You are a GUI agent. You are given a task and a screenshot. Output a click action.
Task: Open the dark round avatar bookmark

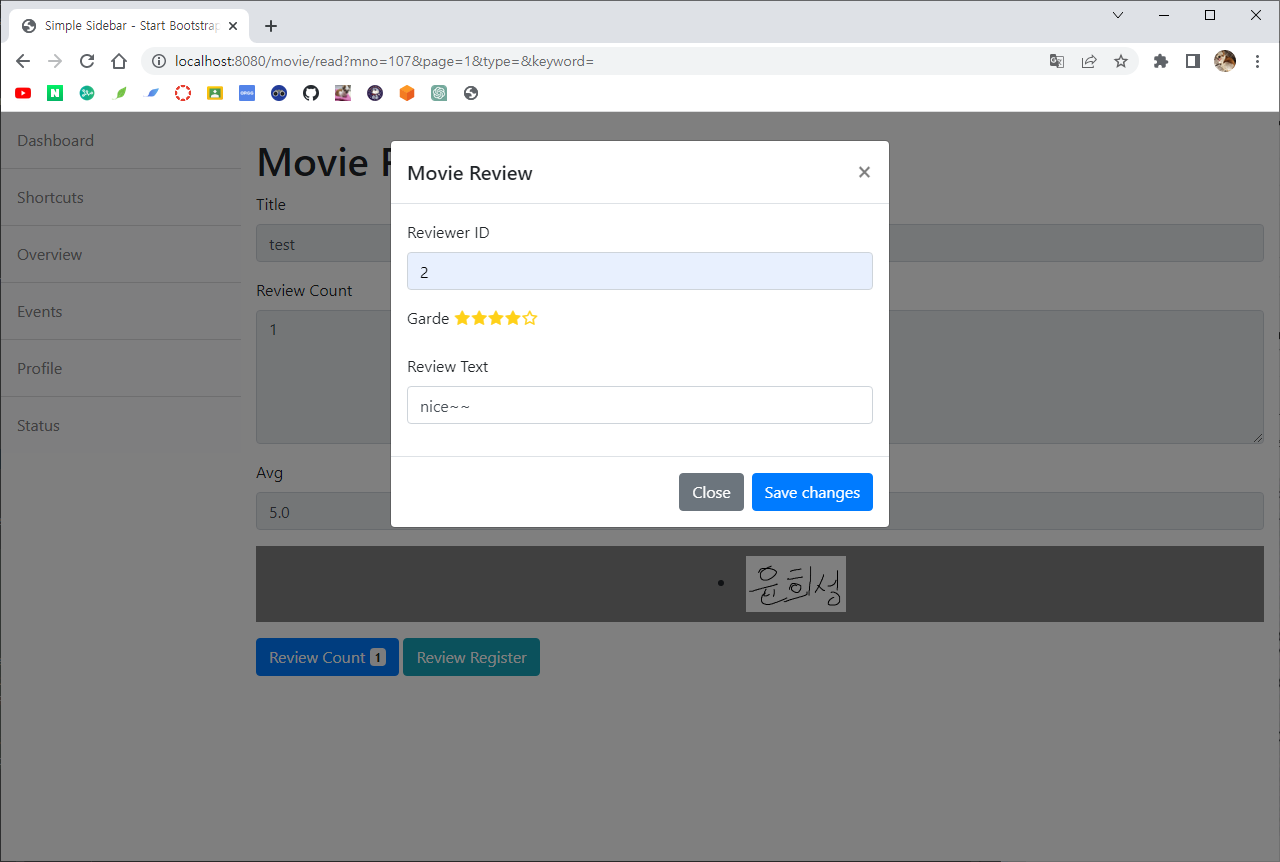375,93
